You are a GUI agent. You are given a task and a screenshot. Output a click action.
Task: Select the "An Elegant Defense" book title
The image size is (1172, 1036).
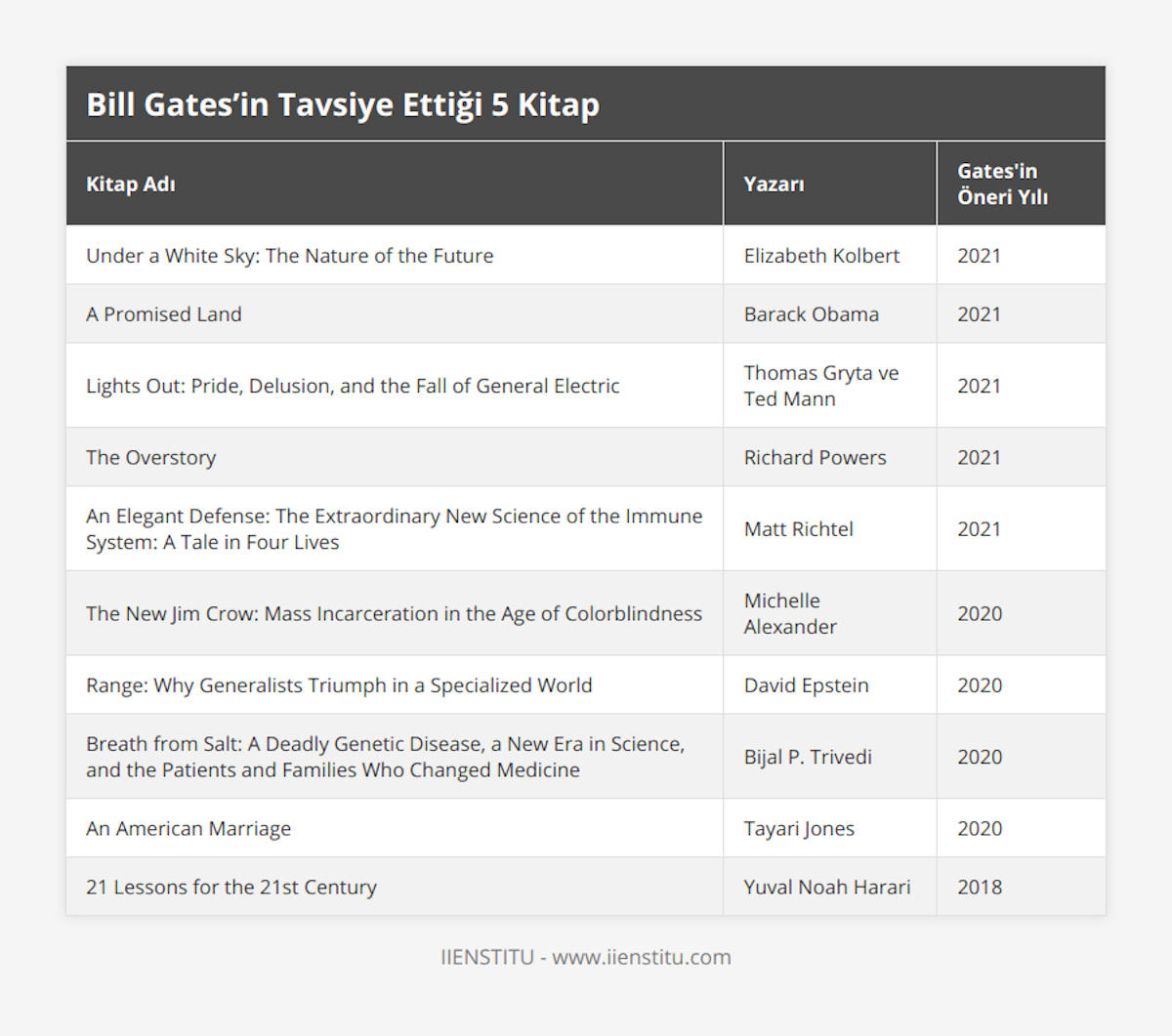click(x=394, y=529)
